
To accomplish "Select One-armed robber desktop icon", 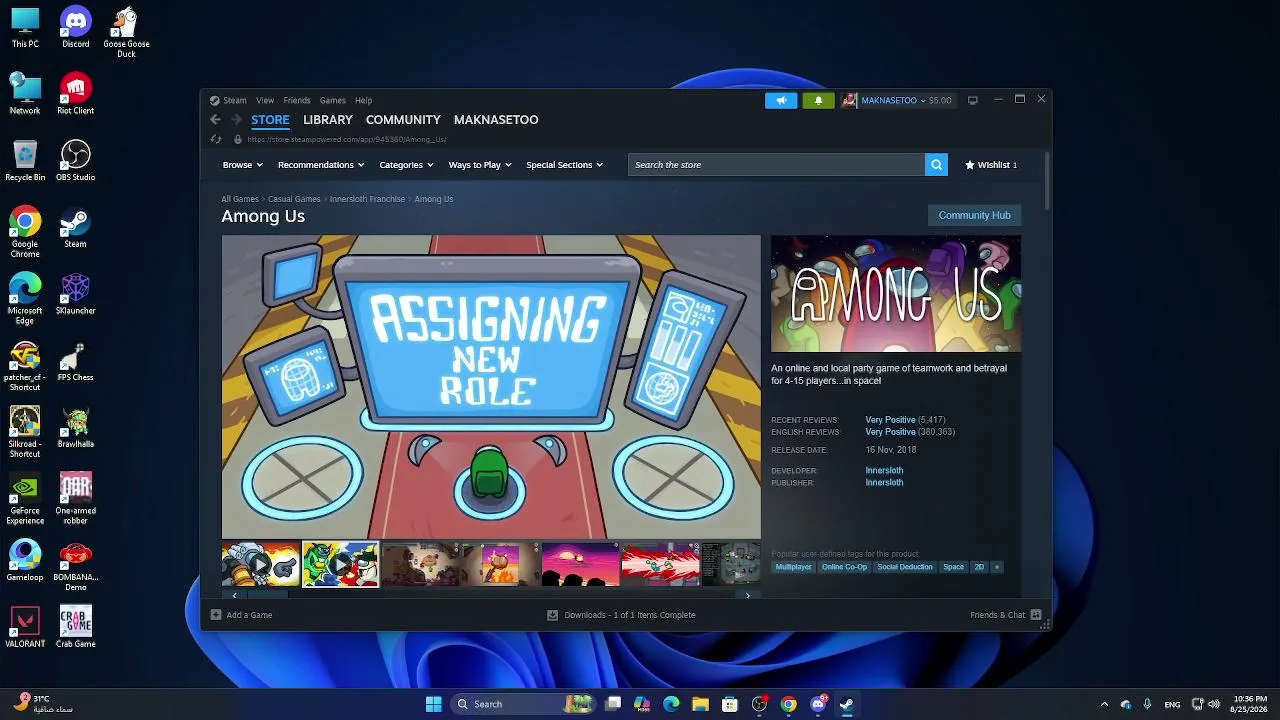I will coord(75,500).
